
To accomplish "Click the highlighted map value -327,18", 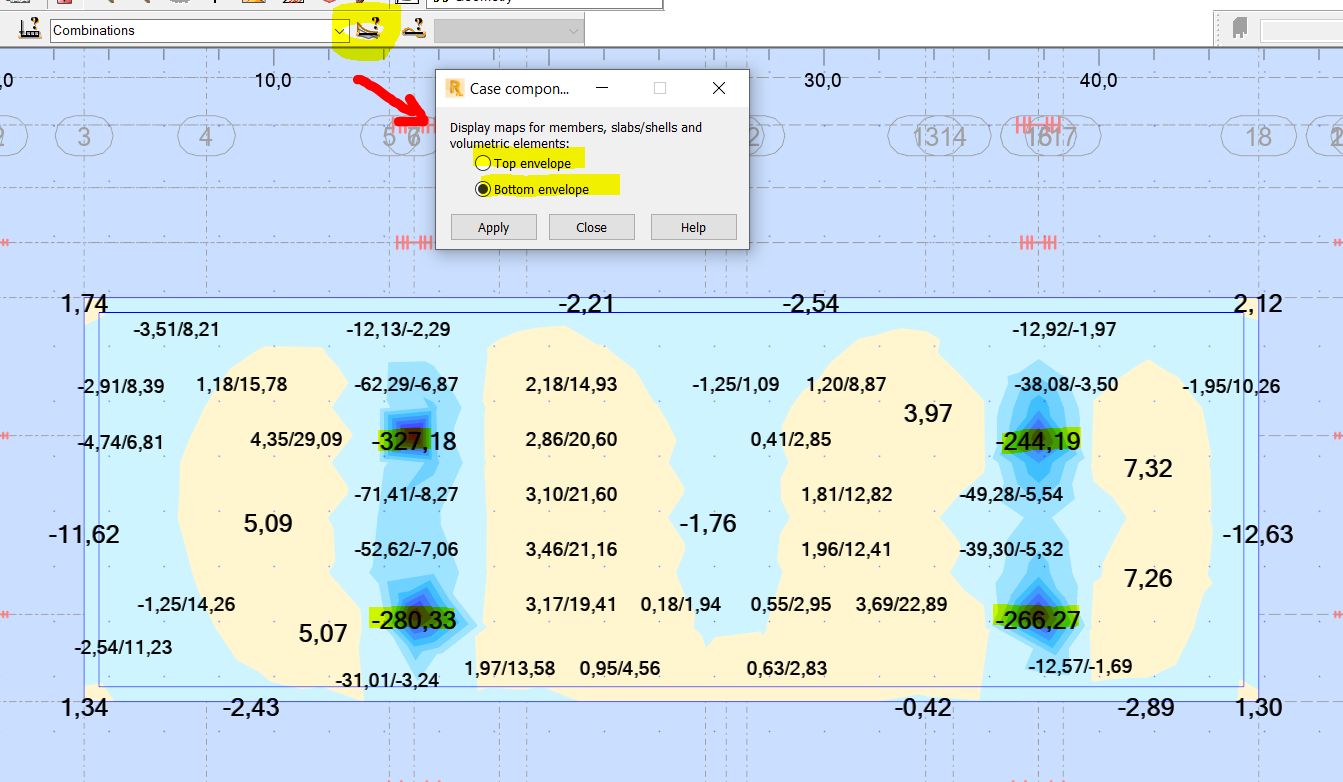I will 412,440.
